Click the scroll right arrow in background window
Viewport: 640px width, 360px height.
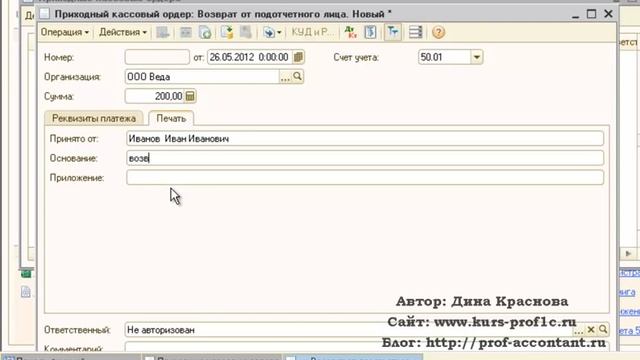628,253
